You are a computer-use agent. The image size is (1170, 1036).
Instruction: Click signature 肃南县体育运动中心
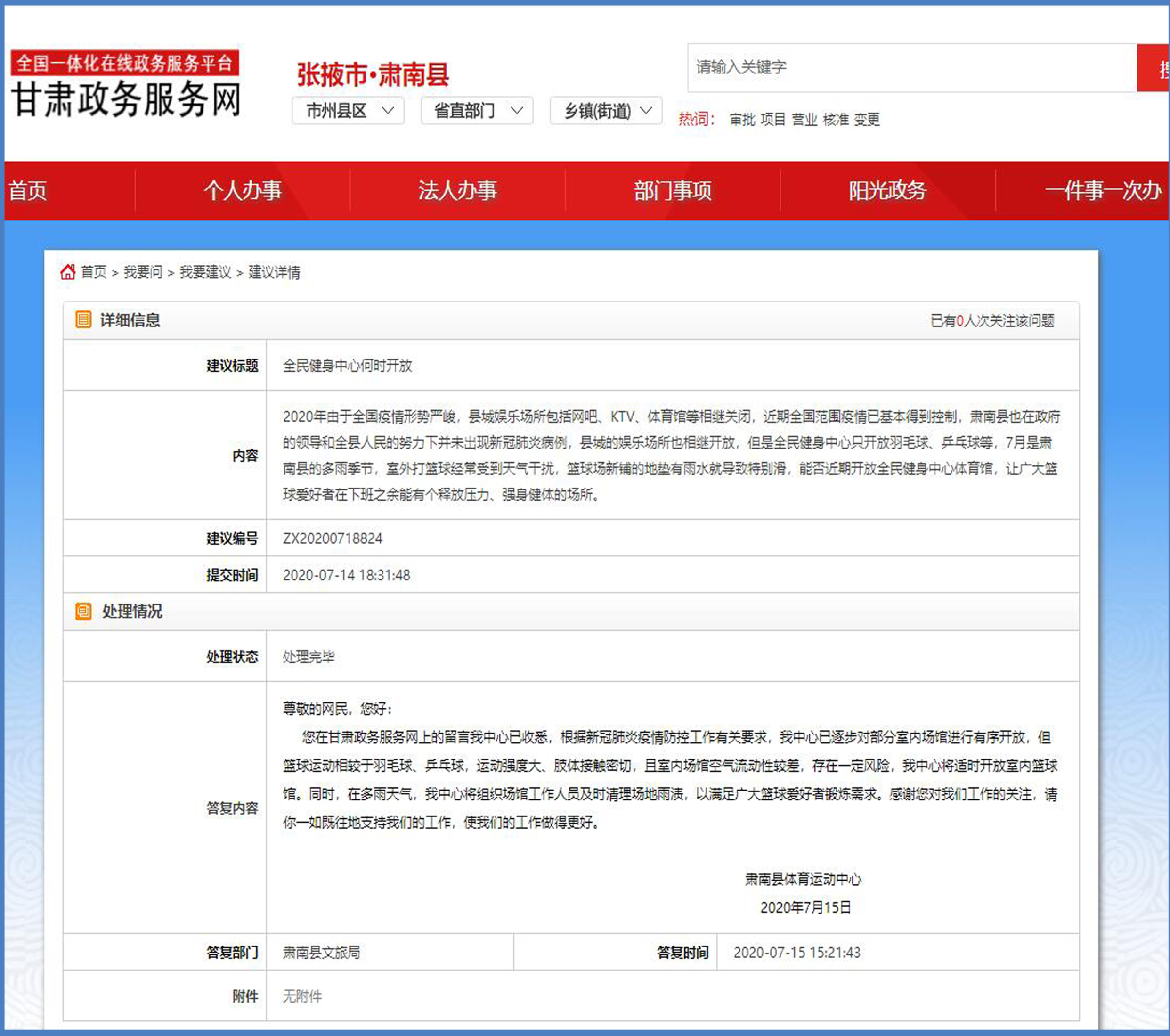(803, 879)
